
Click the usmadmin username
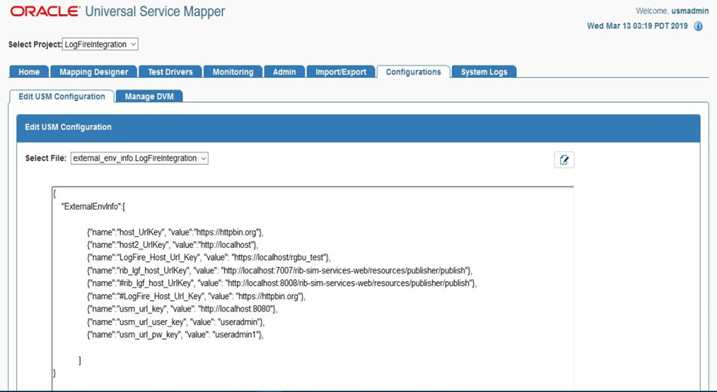pos(690,11)
